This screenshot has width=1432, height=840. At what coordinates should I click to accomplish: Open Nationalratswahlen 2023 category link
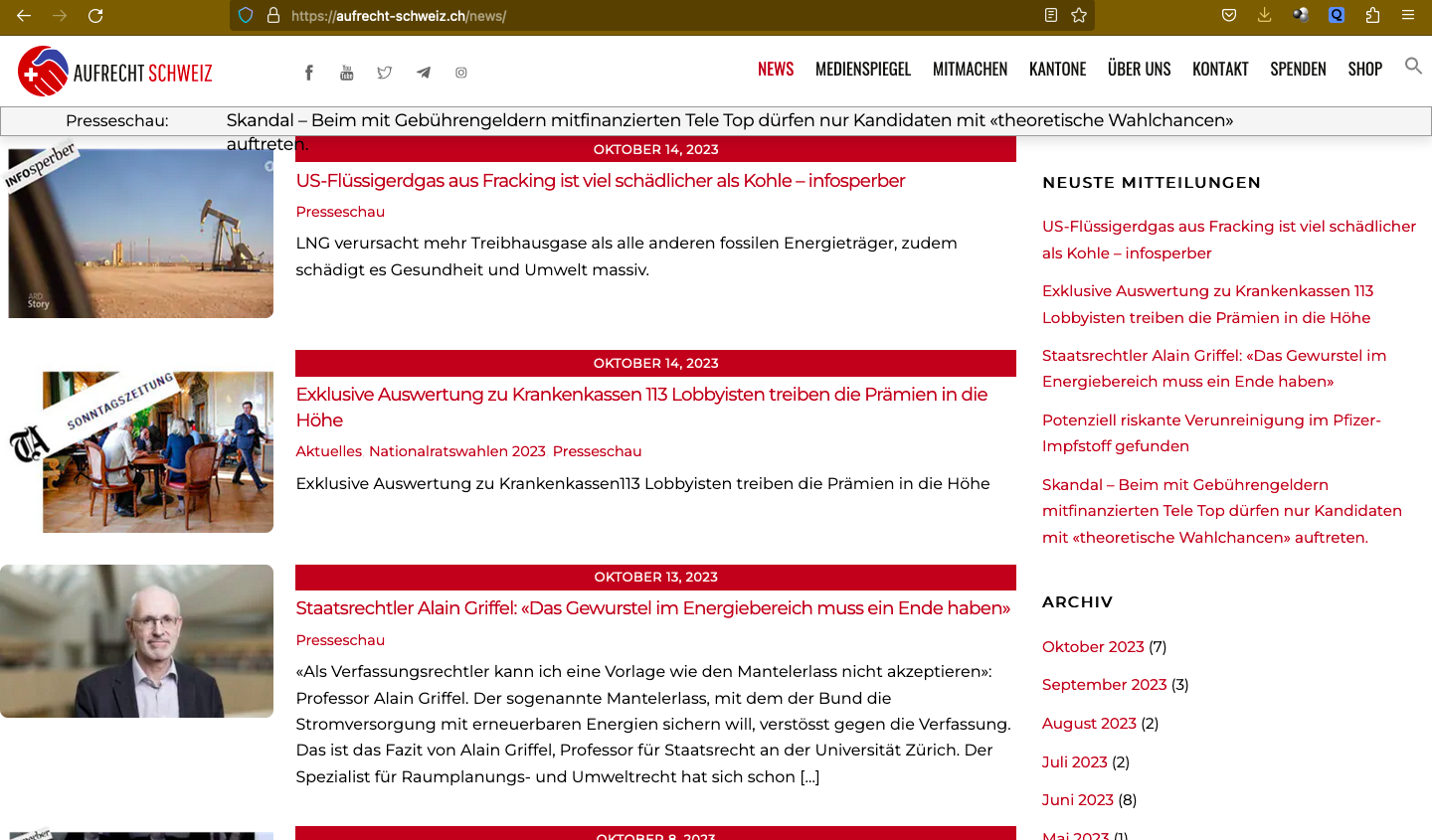point(457,451)
